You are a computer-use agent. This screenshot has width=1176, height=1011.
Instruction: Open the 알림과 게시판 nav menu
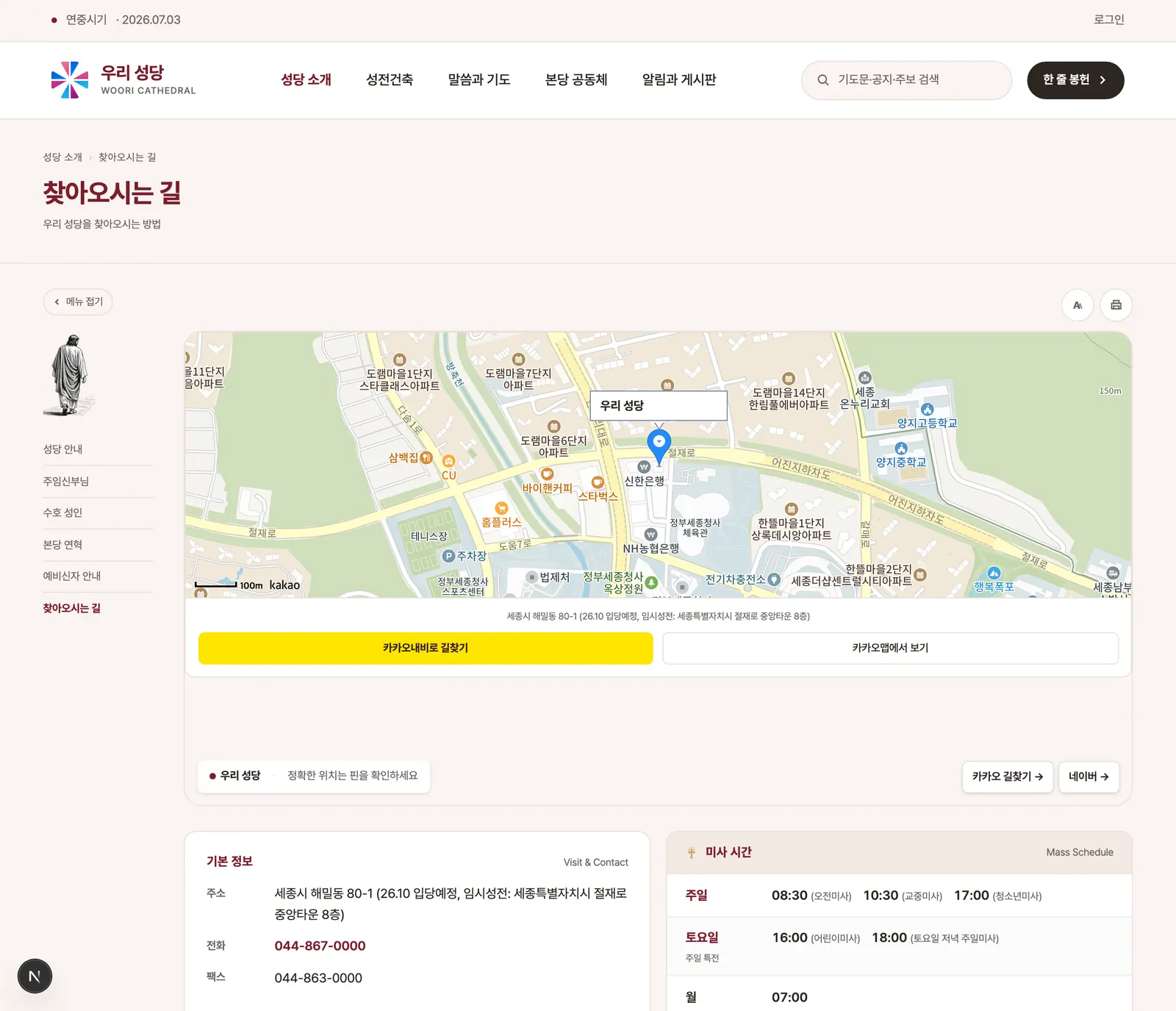[679, 80]
